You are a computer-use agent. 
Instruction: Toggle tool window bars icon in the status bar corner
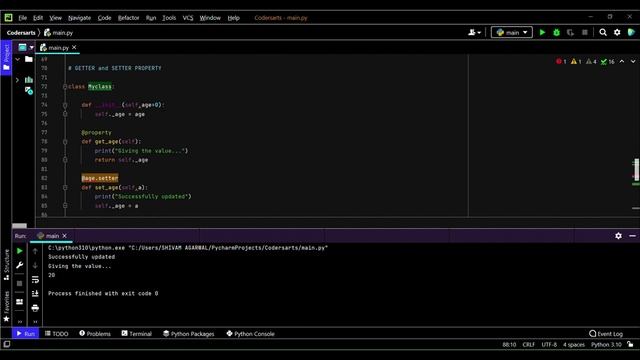[x=7, y=344]
